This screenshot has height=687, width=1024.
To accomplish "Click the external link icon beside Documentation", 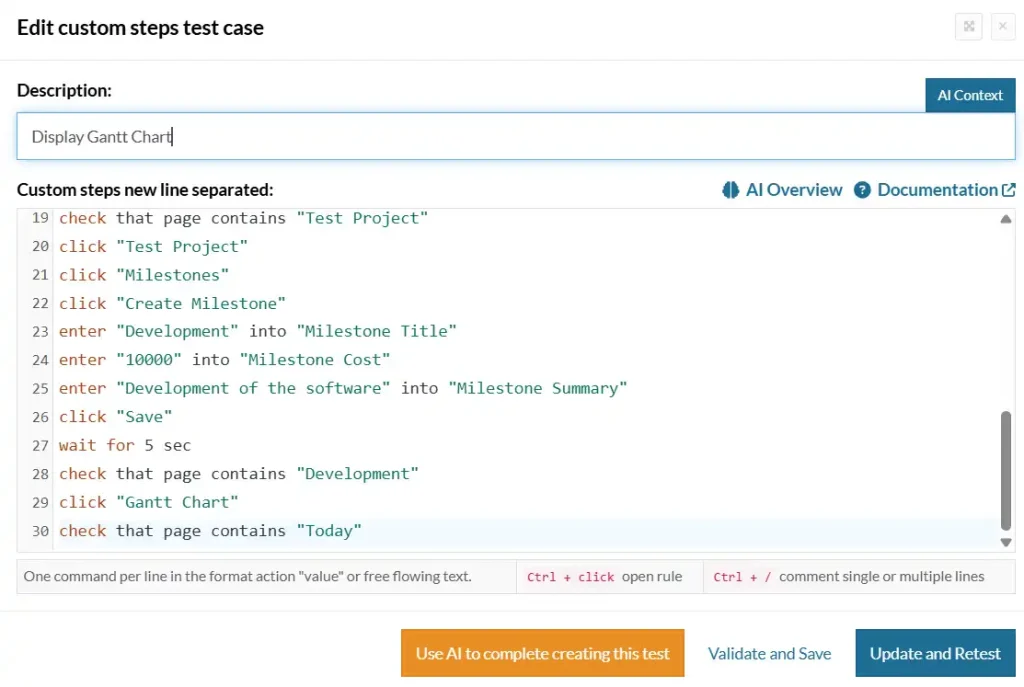I will tap(1008, 190).
